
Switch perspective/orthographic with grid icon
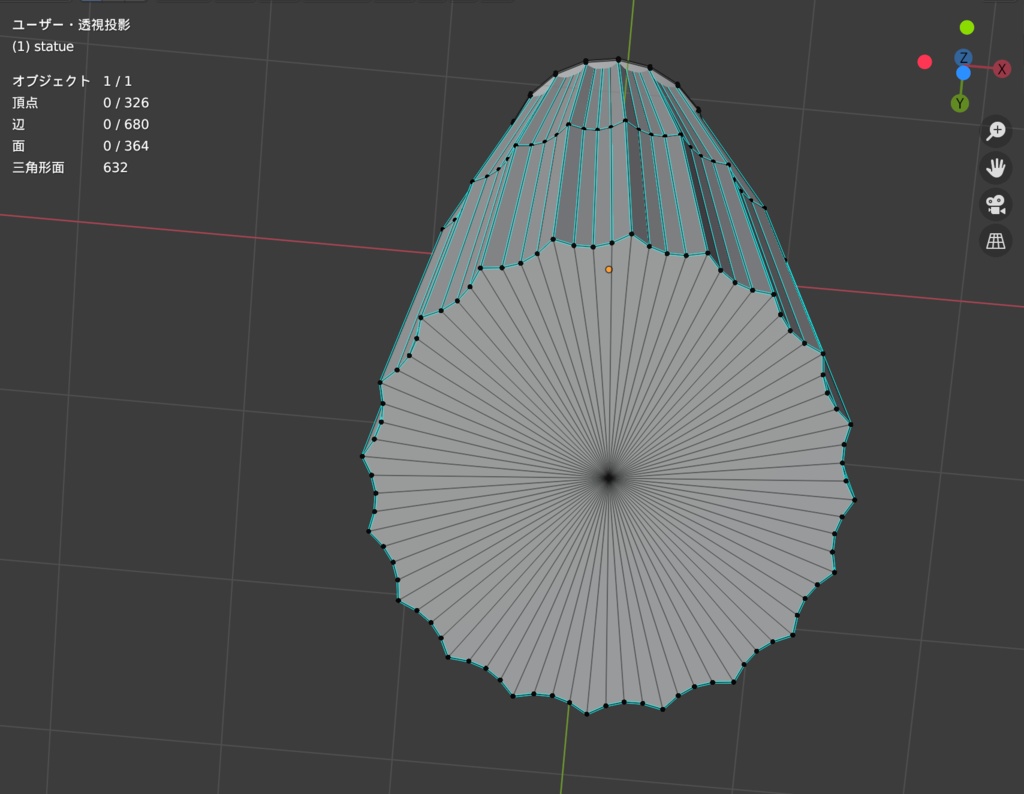995,241
